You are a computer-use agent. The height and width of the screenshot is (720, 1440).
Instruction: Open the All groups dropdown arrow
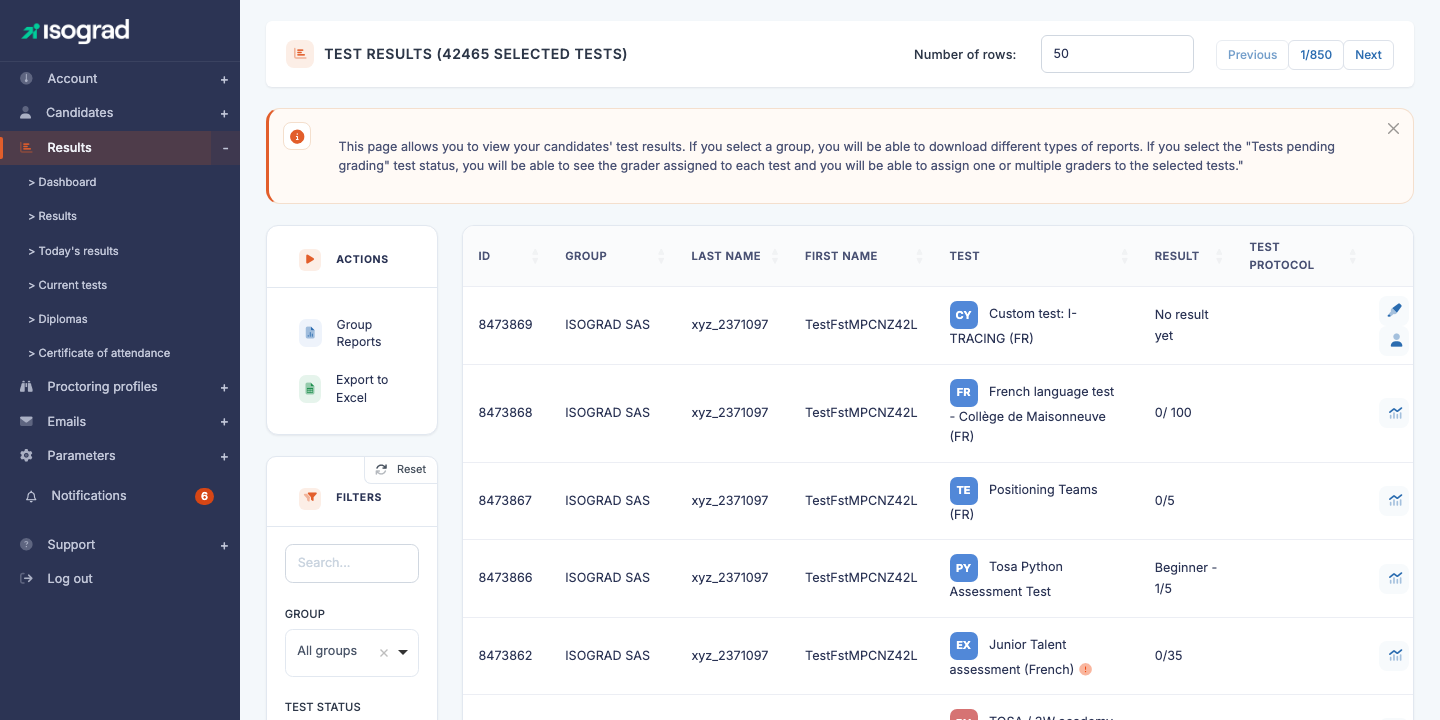(x=404, y=653)
